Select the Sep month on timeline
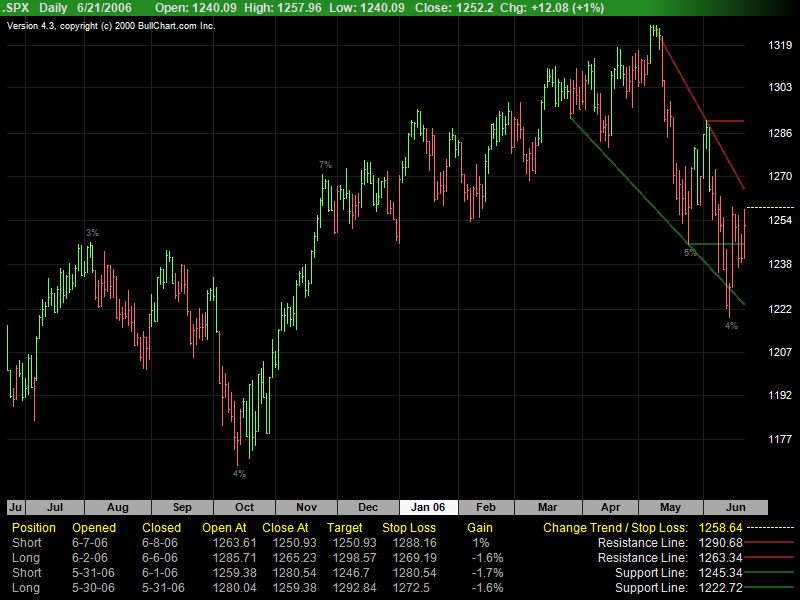The image size is (800, 600). (182, 507)
